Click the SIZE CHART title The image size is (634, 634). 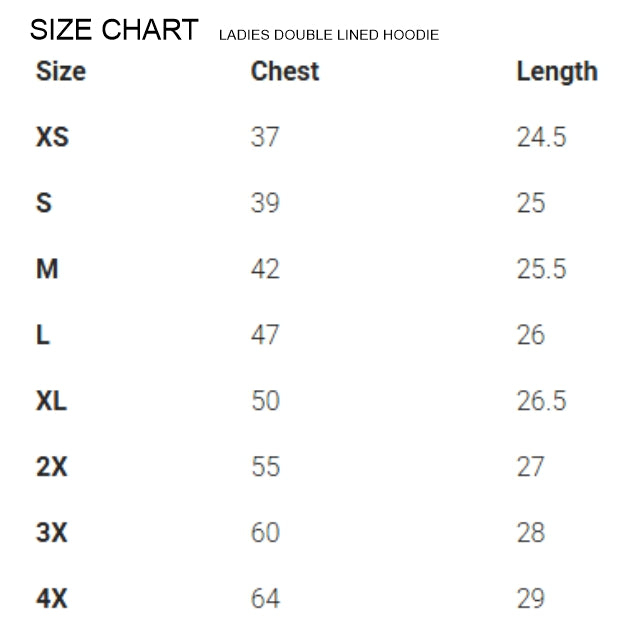point(114,31)
